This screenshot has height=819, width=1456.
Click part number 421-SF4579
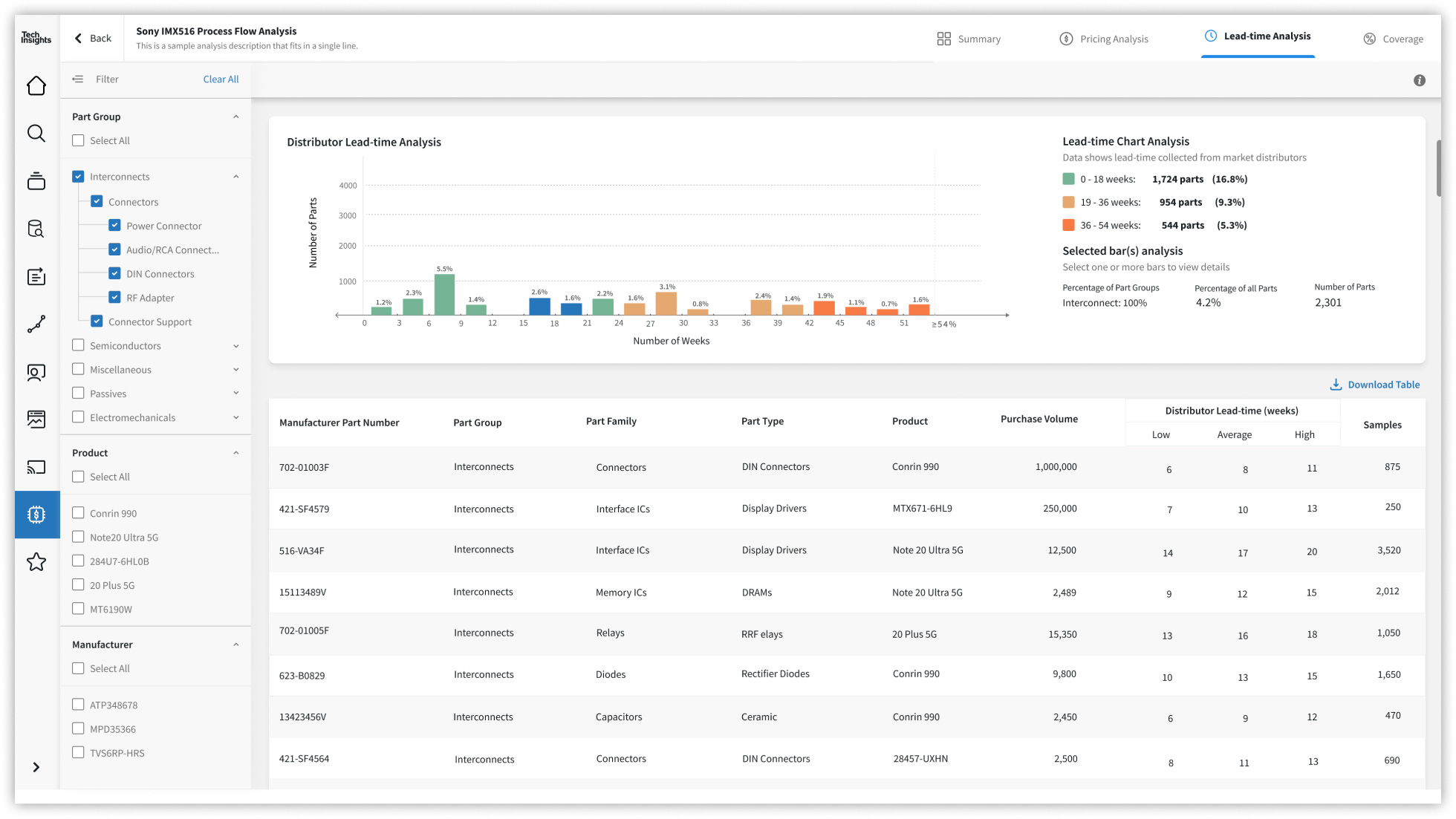tap(304, 509)
